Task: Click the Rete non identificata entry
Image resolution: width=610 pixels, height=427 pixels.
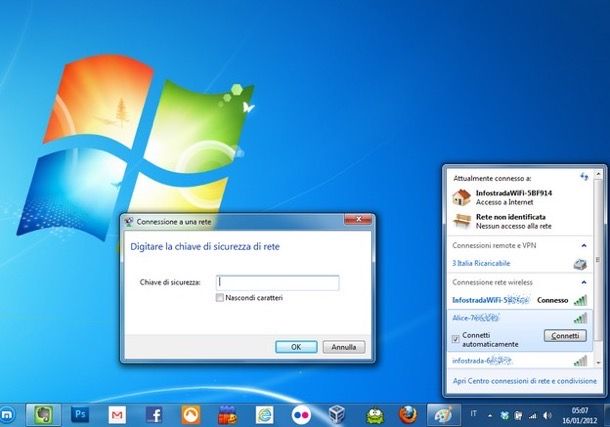Action: pyautogui.click(x=510, y=217)
